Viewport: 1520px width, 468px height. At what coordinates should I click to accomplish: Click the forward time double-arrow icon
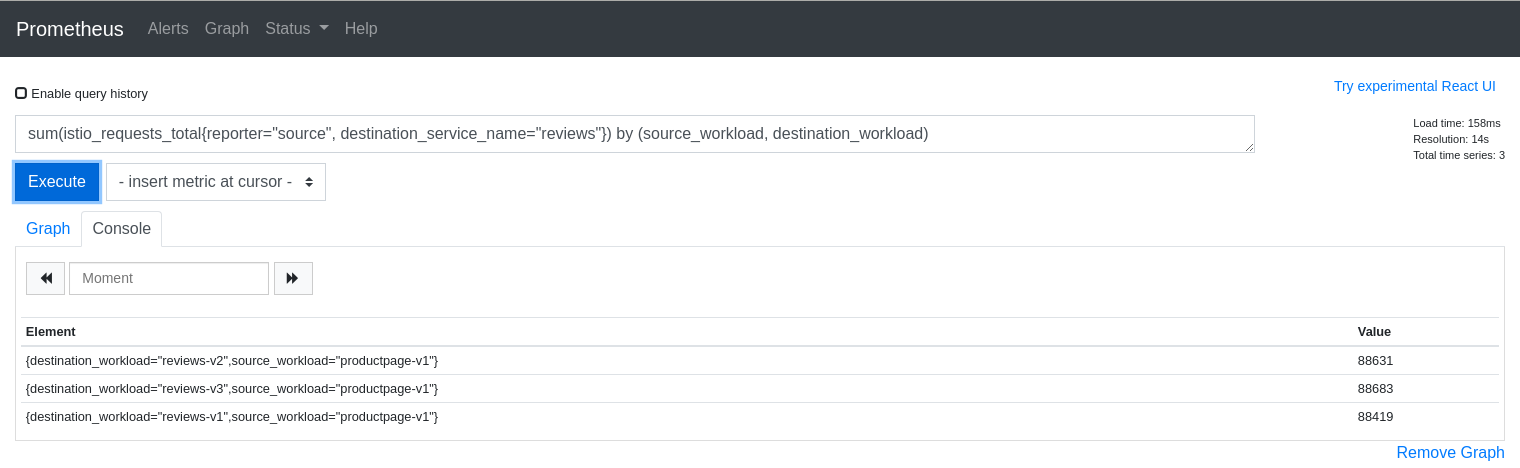[x=293, y=278]
